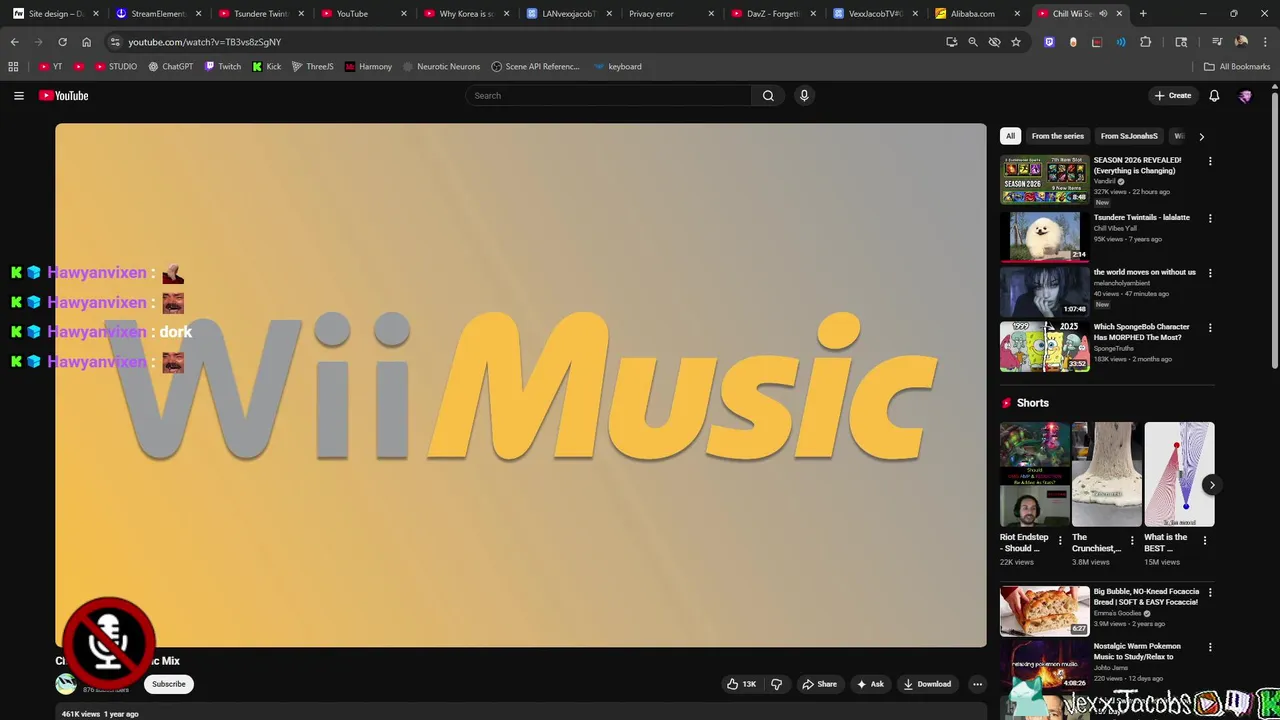Mute the Chill Wii tab audio icon
The width and height of the screenshot is (1280, 720).
click(1103, 14)
